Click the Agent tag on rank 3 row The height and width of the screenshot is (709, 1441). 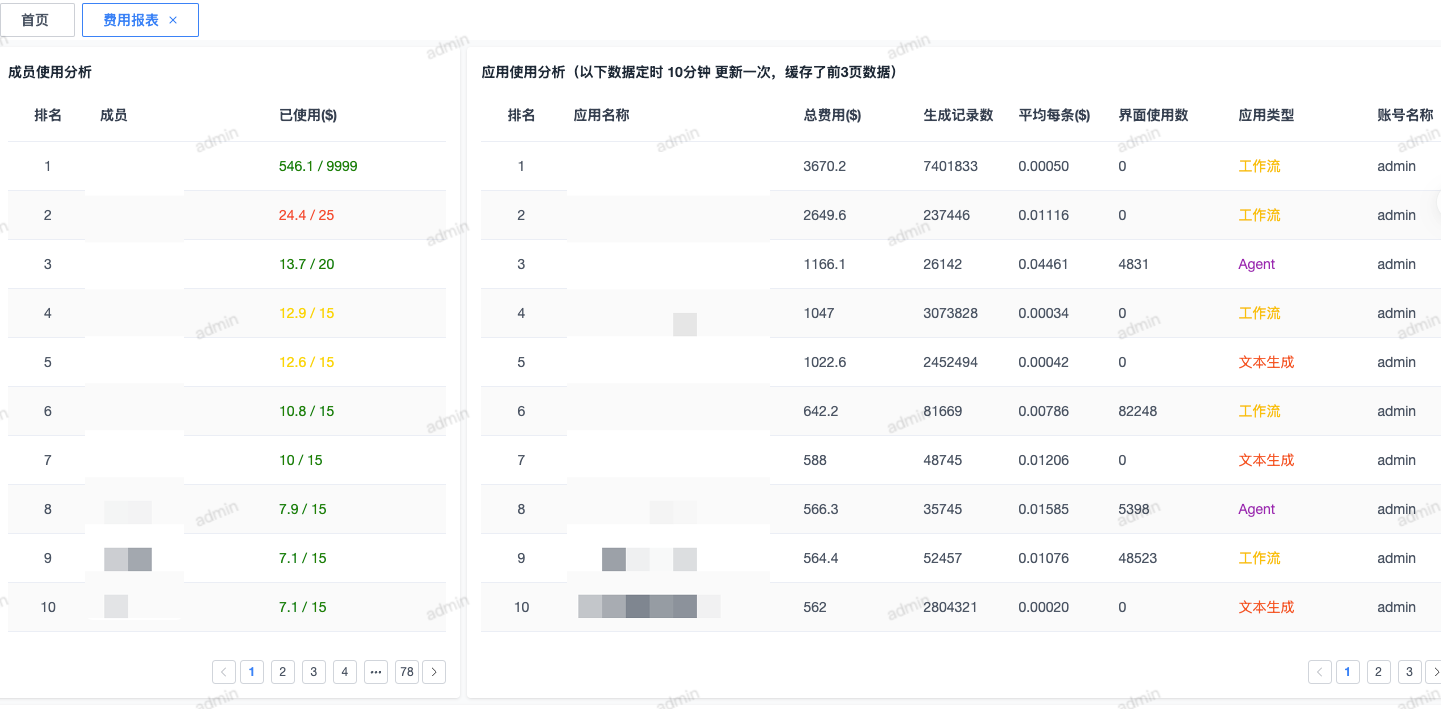(1256, 264)
